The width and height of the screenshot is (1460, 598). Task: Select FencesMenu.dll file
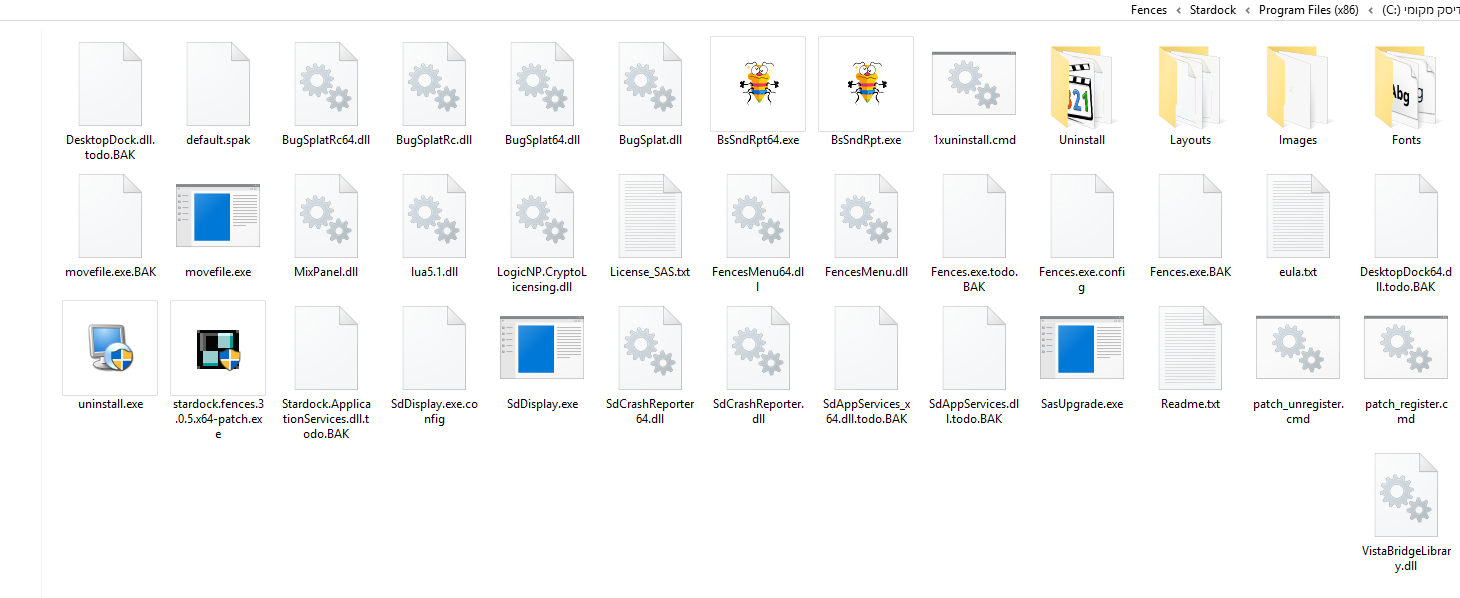click(866, 225)
